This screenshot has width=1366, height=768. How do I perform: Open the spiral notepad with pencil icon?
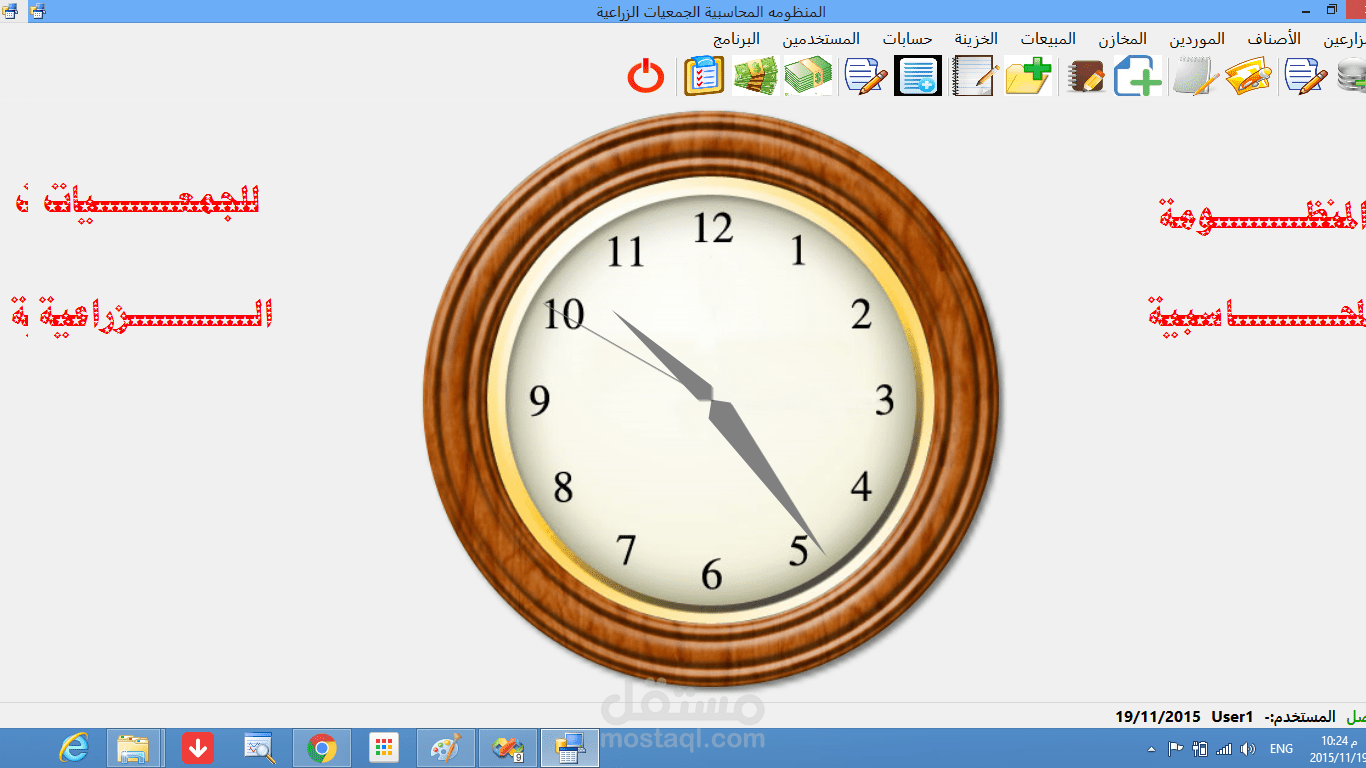point(973,76)
